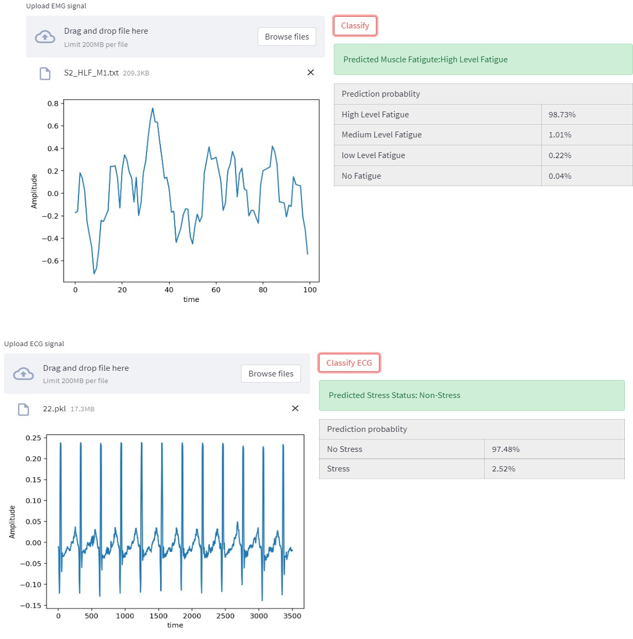Click the No Stress 97.48% table row

point(471,449)
